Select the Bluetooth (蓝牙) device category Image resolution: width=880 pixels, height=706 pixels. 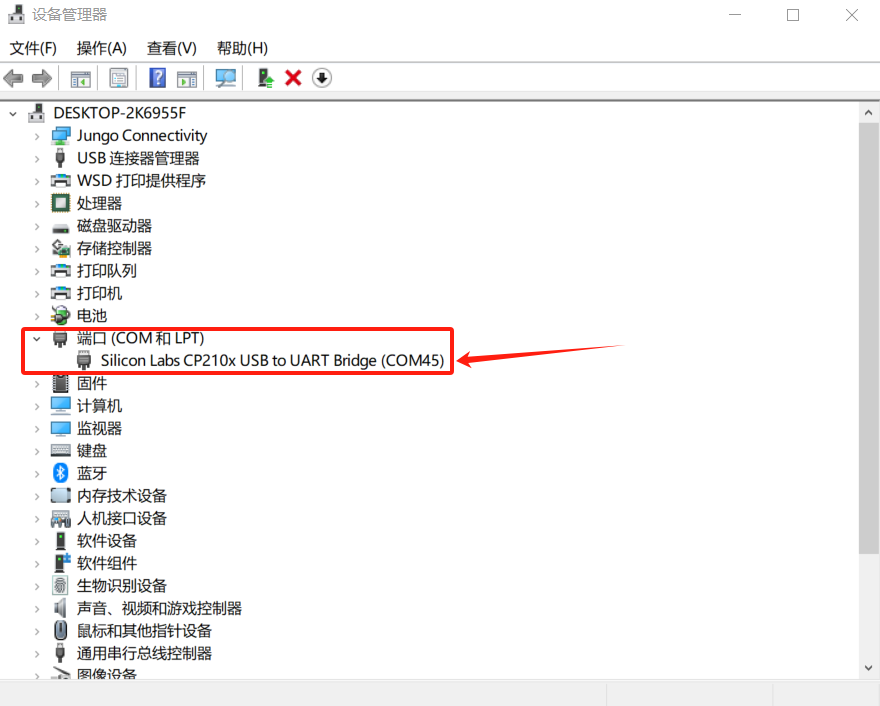(x=91, y=473)
